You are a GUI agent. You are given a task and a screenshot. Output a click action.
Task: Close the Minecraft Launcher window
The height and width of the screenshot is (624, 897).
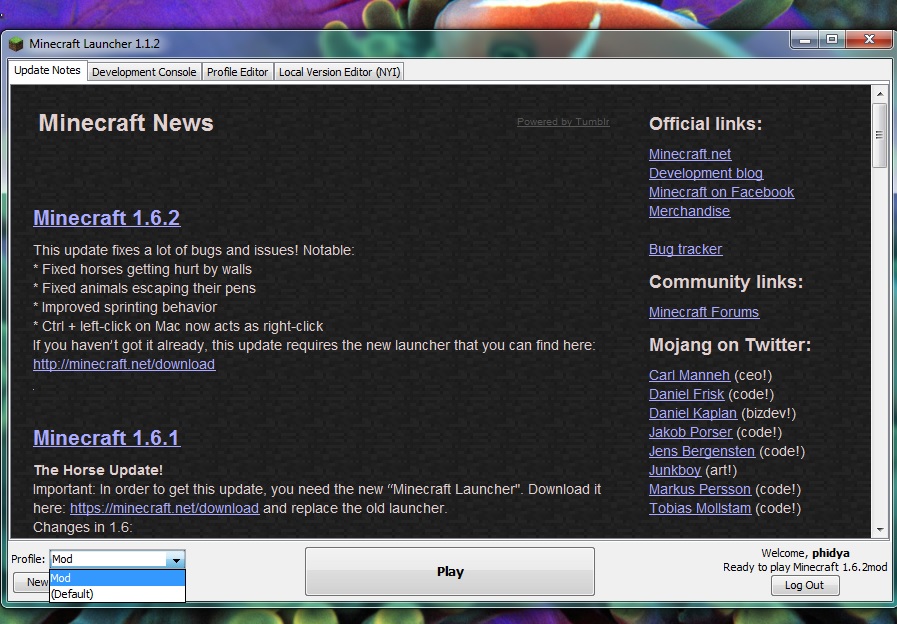coord(869,39)
